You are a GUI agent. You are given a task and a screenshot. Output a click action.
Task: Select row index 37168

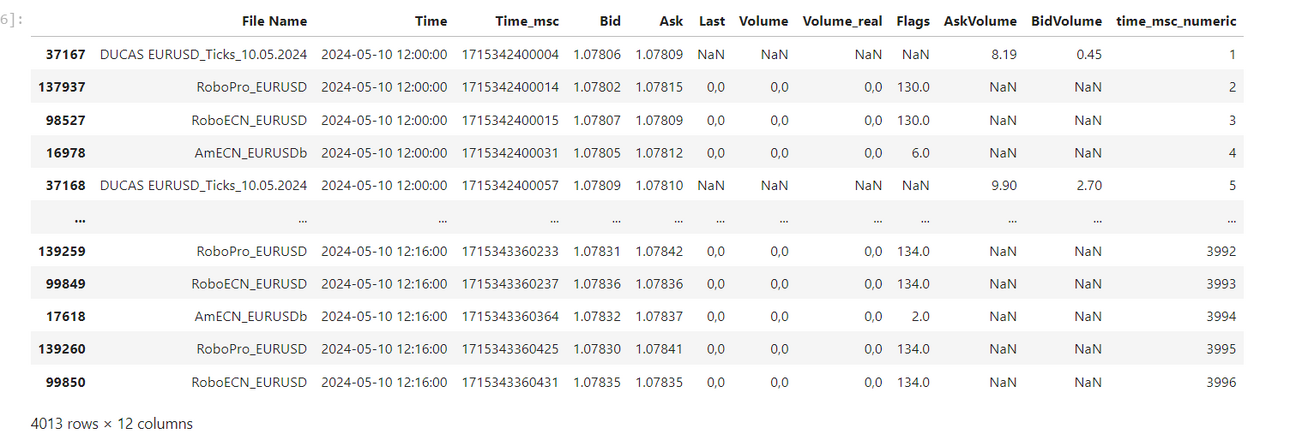(x=66, y=185)
